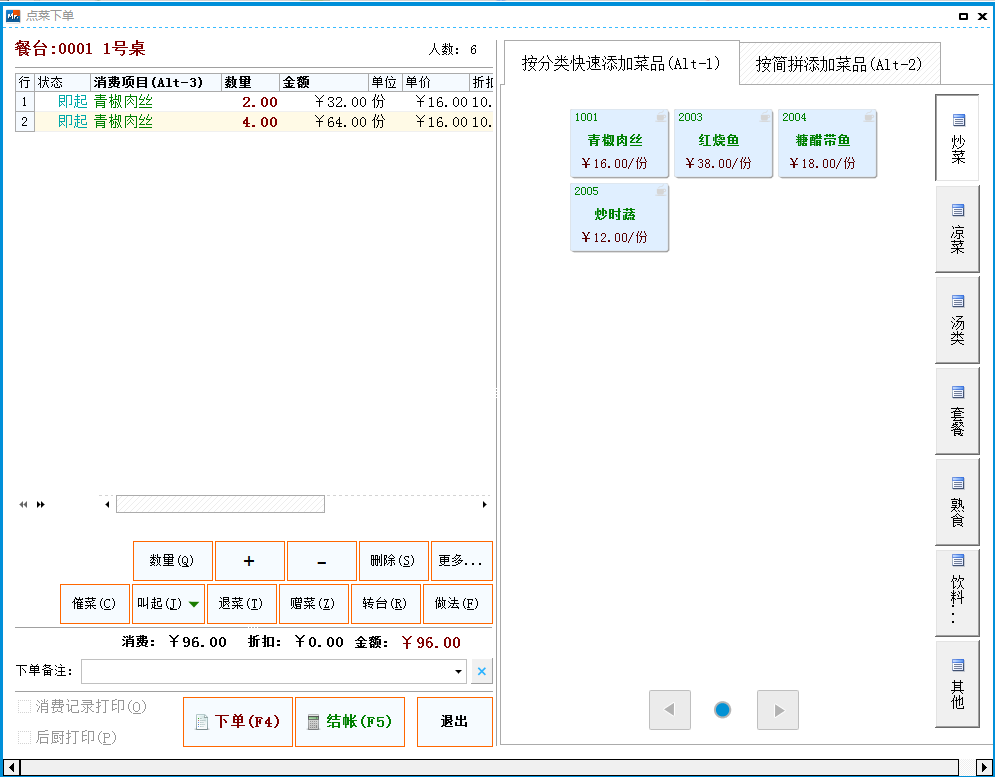995x777 pixels.
Task: Click cup icon on 炒时蔬 card
Action: (x=661, y=191)
